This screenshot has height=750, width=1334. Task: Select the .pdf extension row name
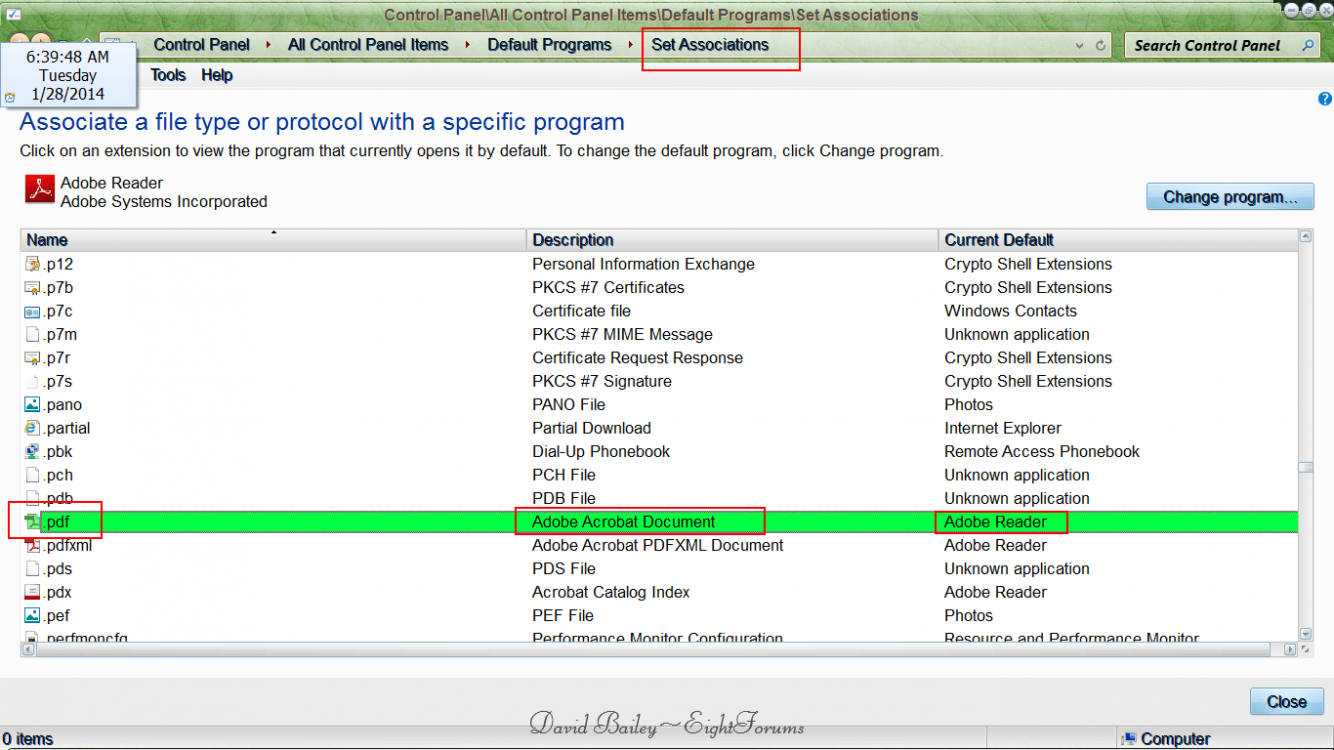click(x=57, y=522)
